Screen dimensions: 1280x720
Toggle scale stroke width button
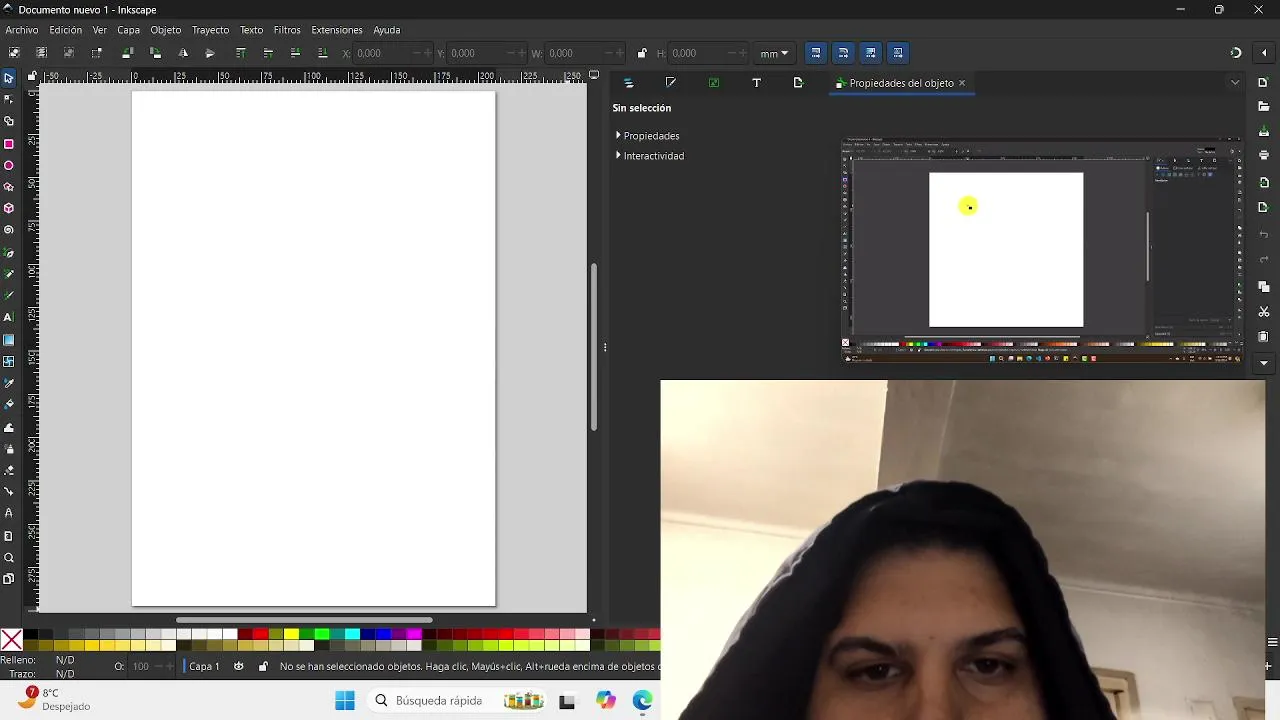pyautogui.click(x=816, y=53)
